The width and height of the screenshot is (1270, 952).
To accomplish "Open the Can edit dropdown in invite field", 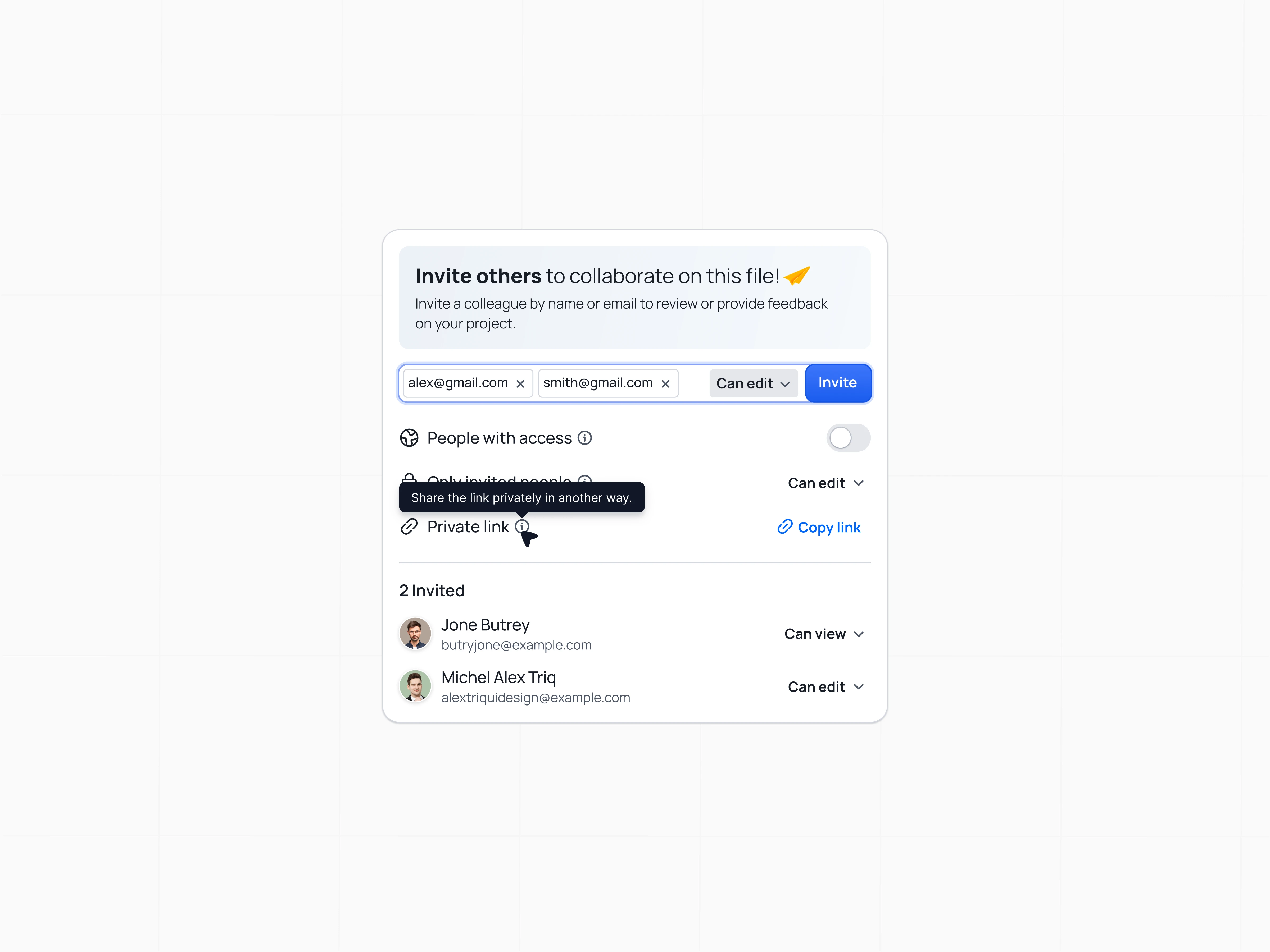I will [x=753, y=383].
